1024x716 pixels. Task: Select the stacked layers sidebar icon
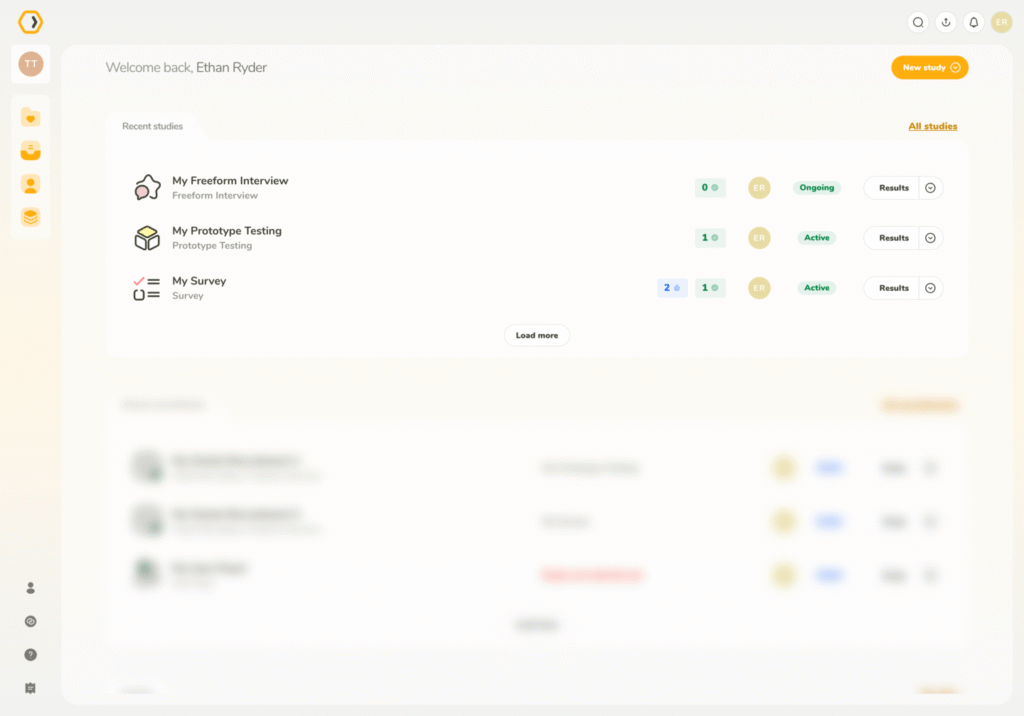pyautogui.click(x=31, y=217)
